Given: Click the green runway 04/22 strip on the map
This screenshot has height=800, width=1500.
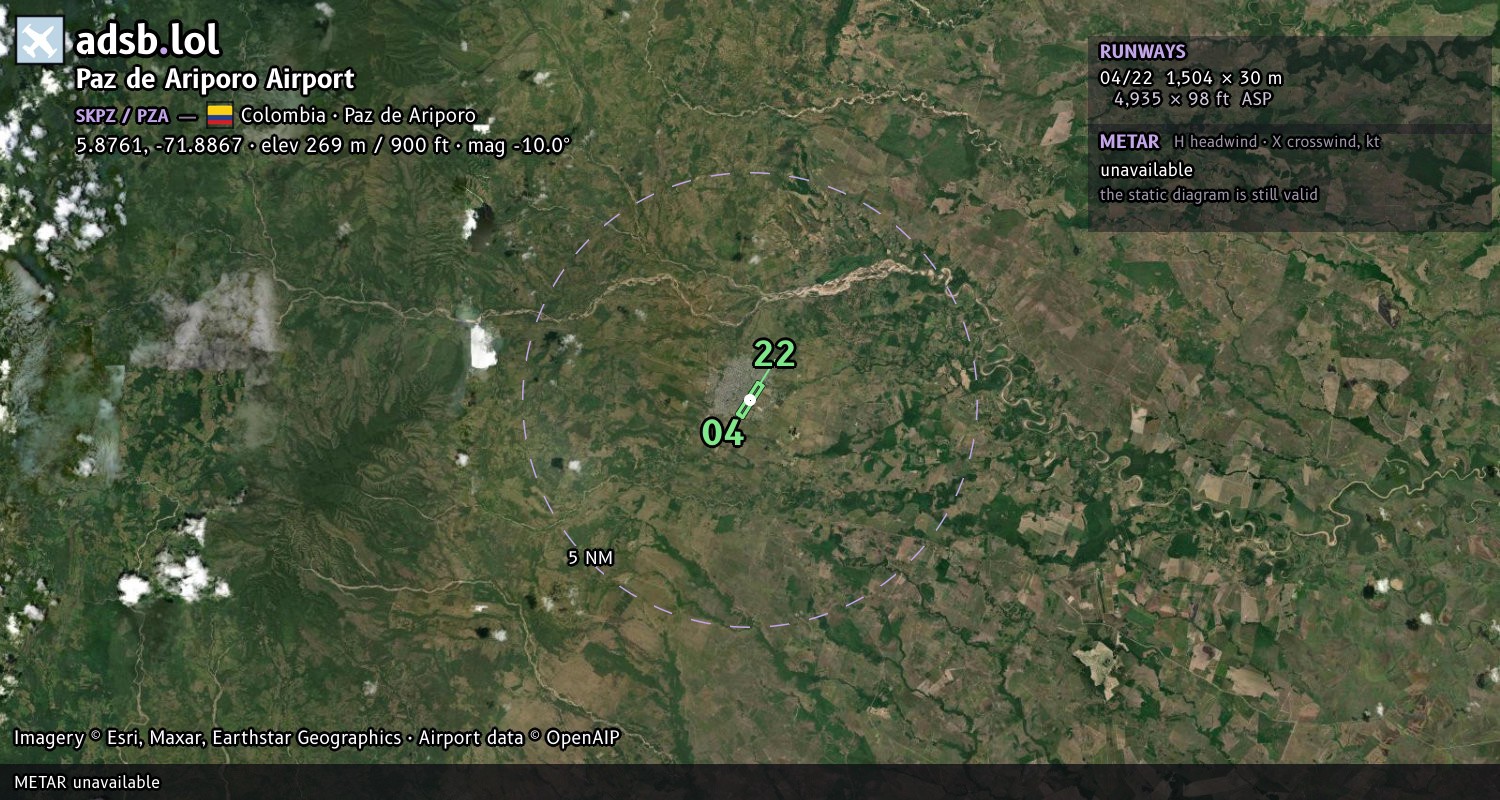Looking at the screenshot, I should tap(750, 400).
